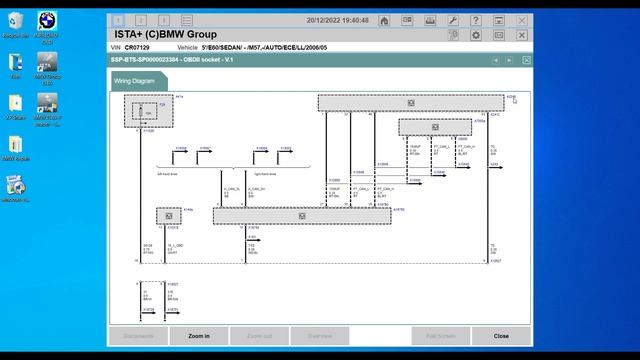The height and width of the screenshot is (360, 640).
Task: Open the BMW Repair folder on desktop
Action: (x=16, y=148)
